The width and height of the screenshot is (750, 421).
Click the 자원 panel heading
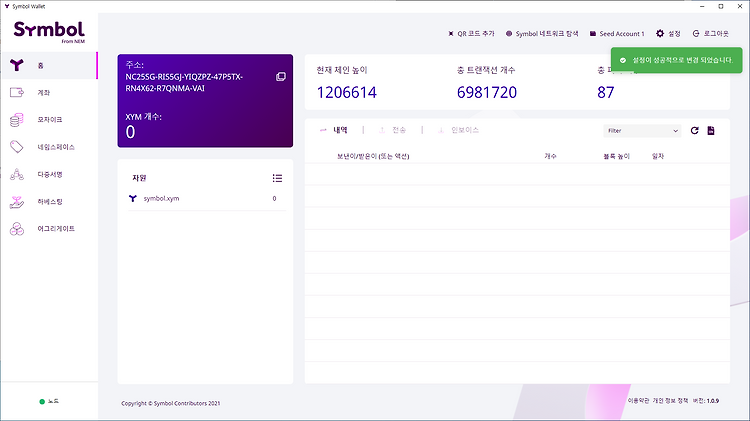pos(139,178)
